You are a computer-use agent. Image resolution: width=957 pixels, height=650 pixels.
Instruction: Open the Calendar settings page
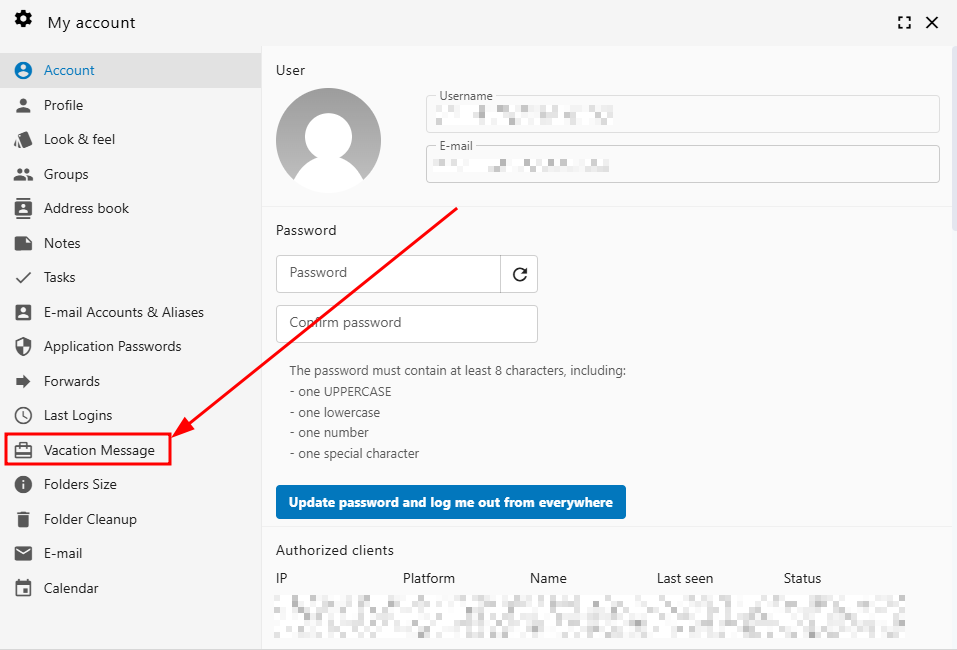coord(71,588)
